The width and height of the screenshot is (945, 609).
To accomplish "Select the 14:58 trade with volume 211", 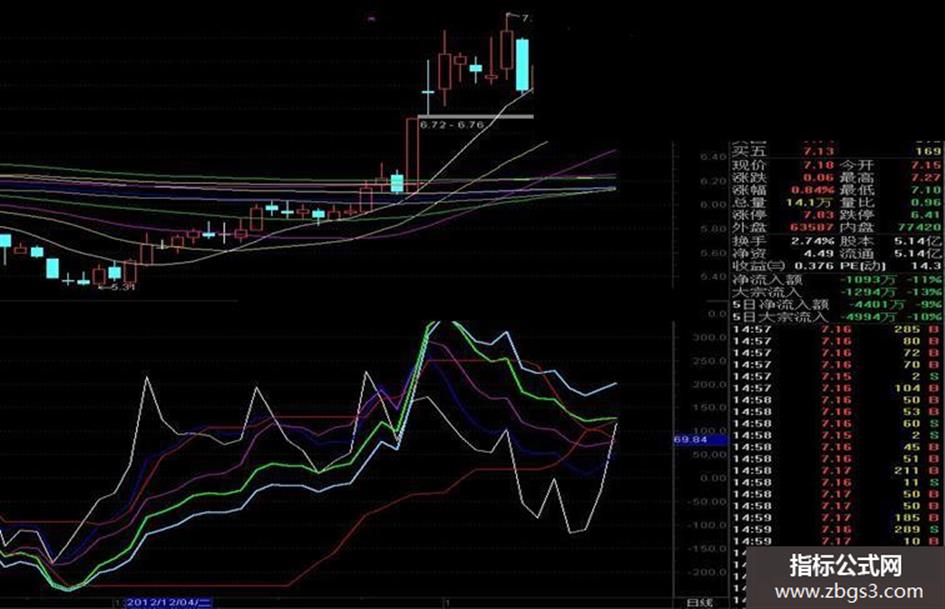I will (837, 470).
